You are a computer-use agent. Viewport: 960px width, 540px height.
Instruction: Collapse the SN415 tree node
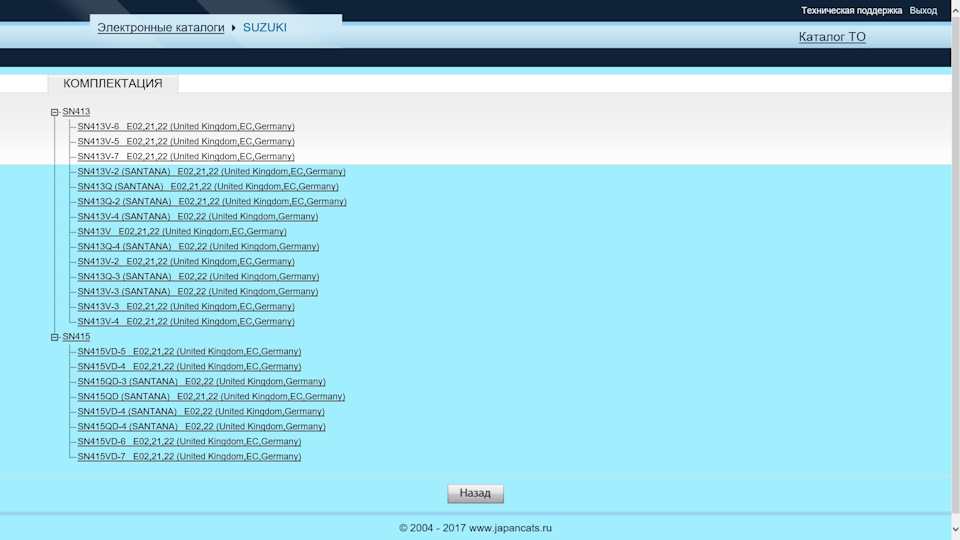click(x=54, y=337)
